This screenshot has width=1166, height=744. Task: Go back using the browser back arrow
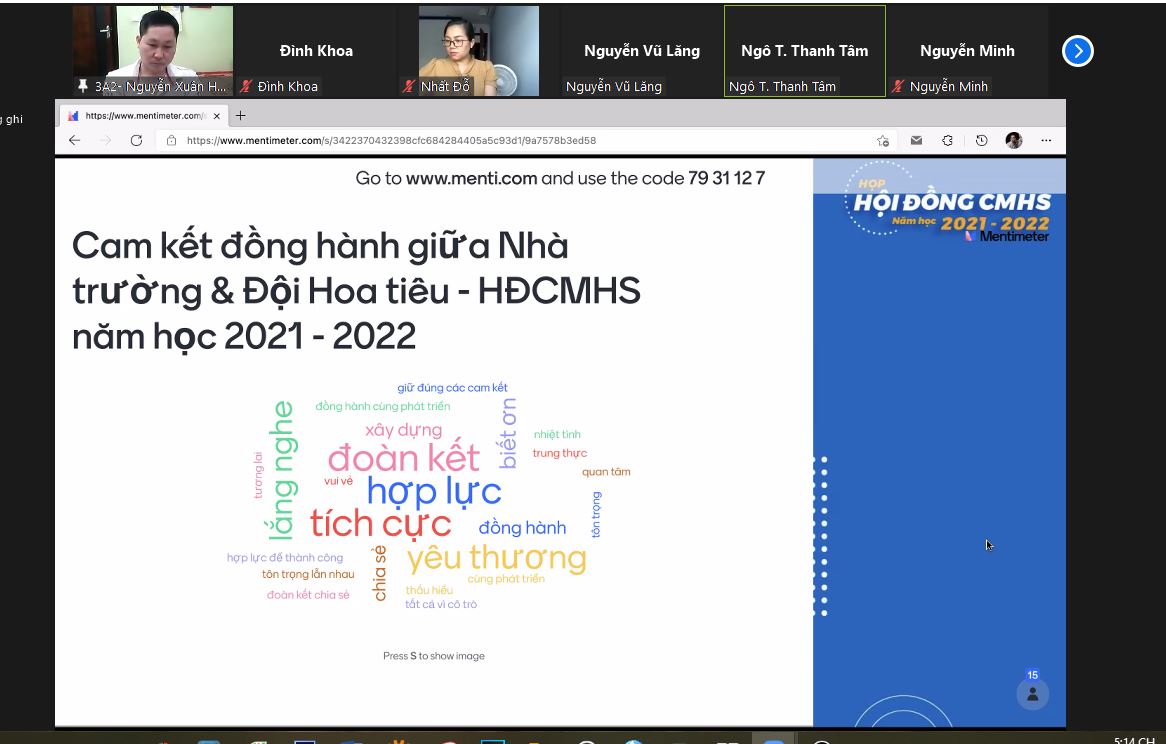(x=74, y=141)
